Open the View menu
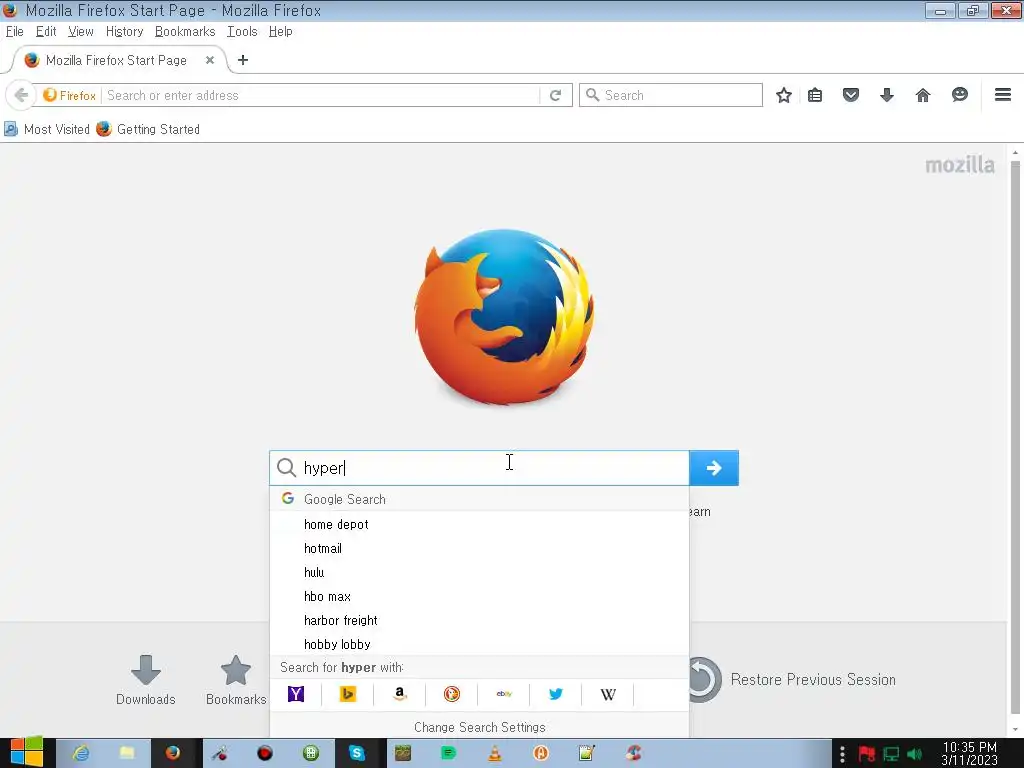 (80, 31)
